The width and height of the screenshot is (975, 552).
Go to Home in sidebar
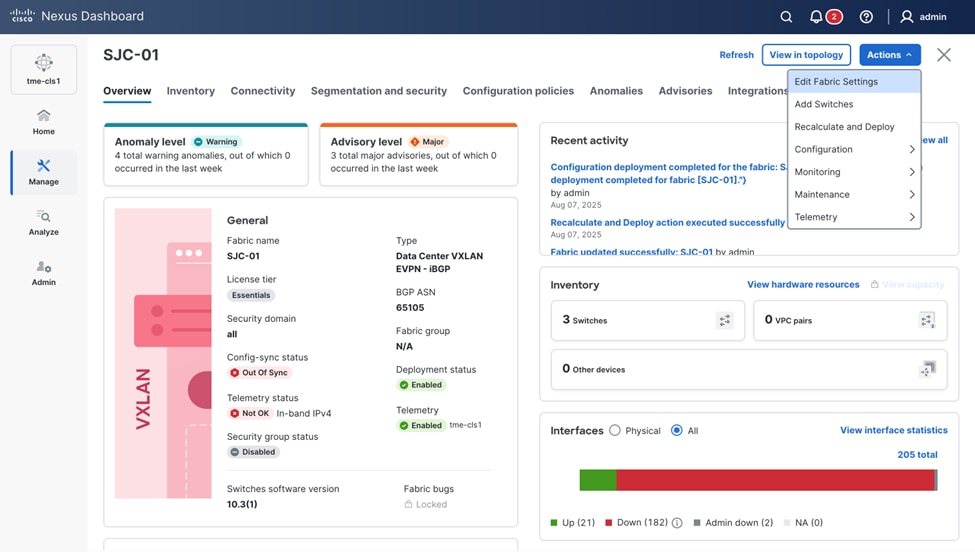(44, 122)
